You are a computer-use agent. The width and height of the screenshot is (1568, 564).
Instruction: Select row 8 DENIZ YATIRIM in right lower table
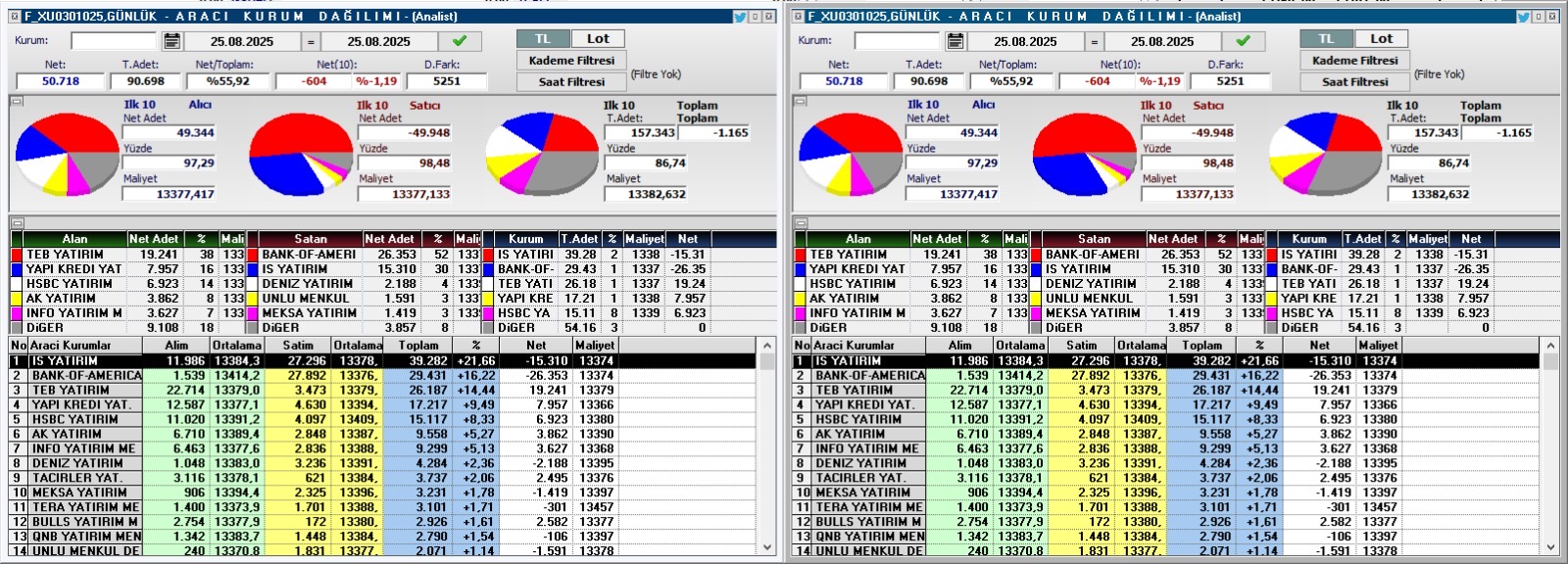pos(1167,464)
